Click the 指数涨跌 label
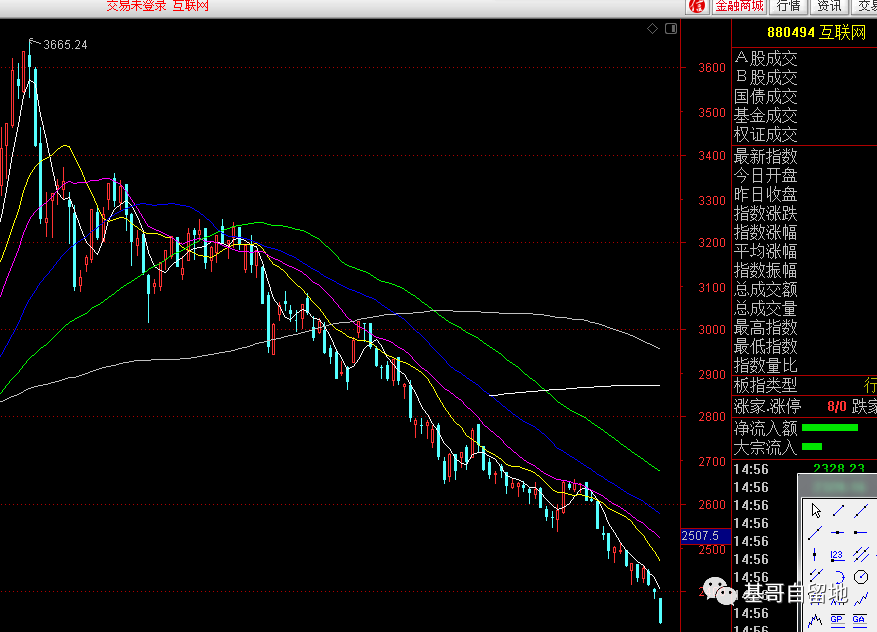 click(766, 213)
